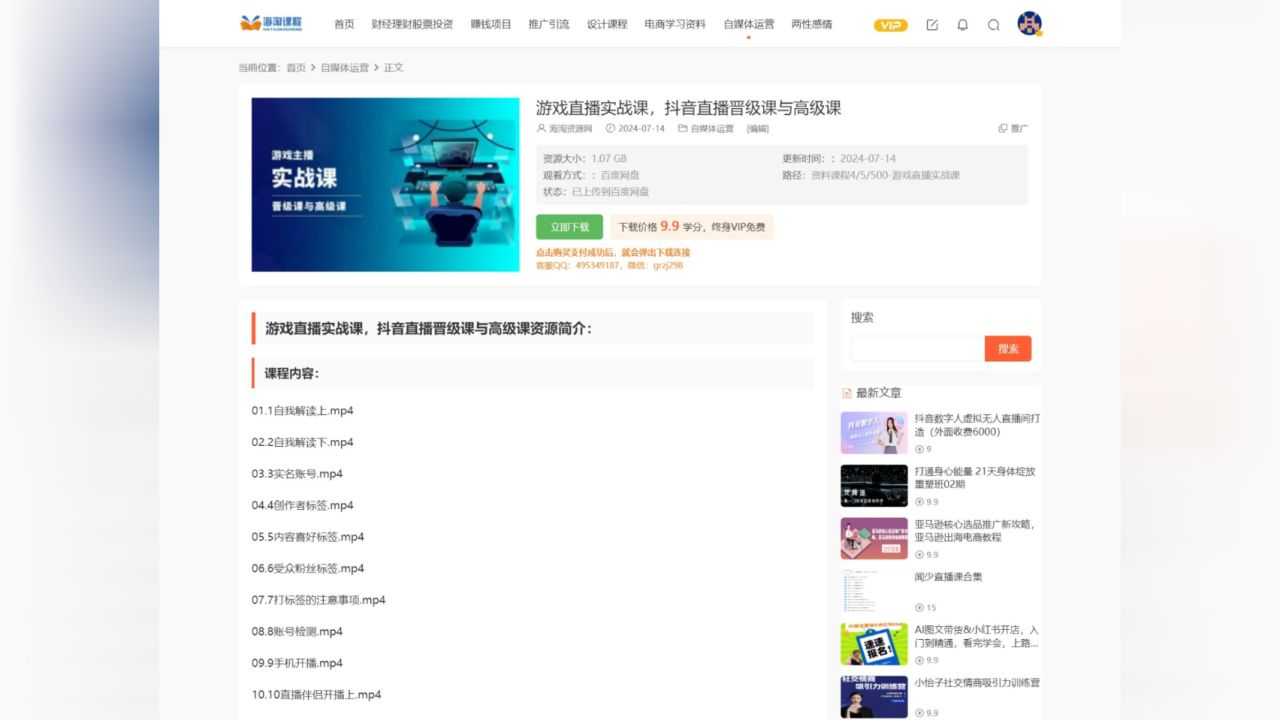Select text 07.7打标签的注意事项.mp4
1280x720 pixels.
(318, 600)
